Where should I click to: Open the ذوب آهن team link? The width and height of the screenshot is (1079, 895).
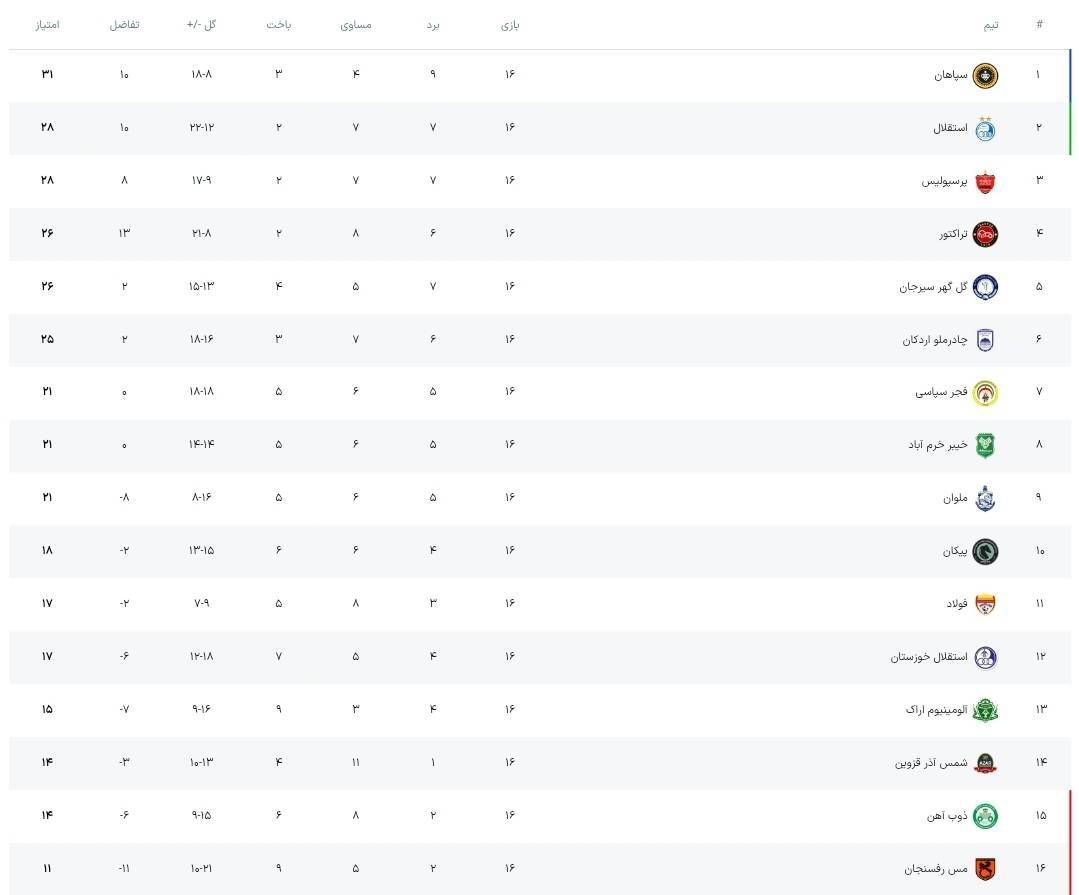pos(946,816)
